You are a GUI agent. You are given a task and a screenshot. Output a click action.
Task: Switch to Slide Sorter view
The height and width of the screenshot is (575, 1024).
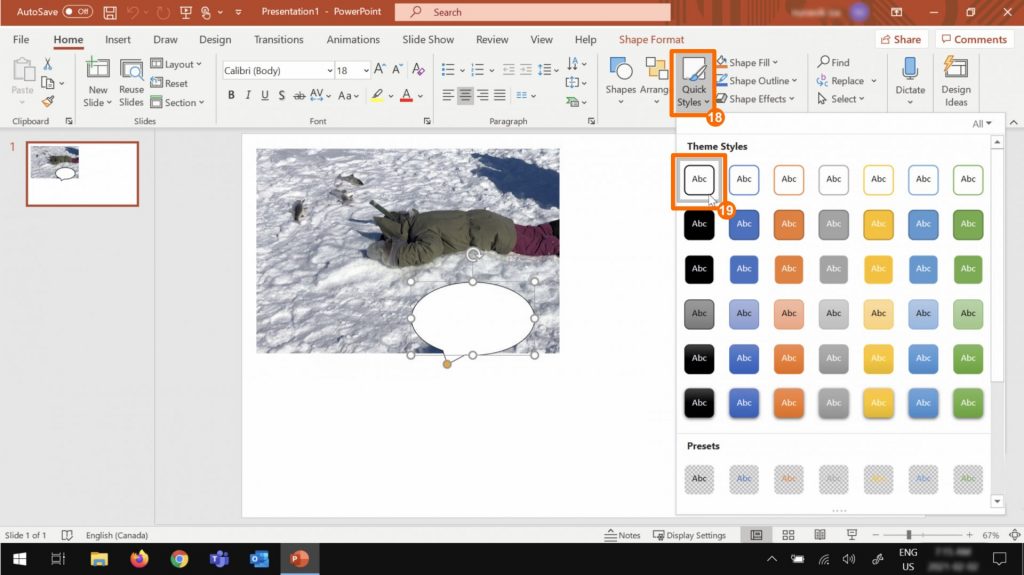tap(788, 535)
